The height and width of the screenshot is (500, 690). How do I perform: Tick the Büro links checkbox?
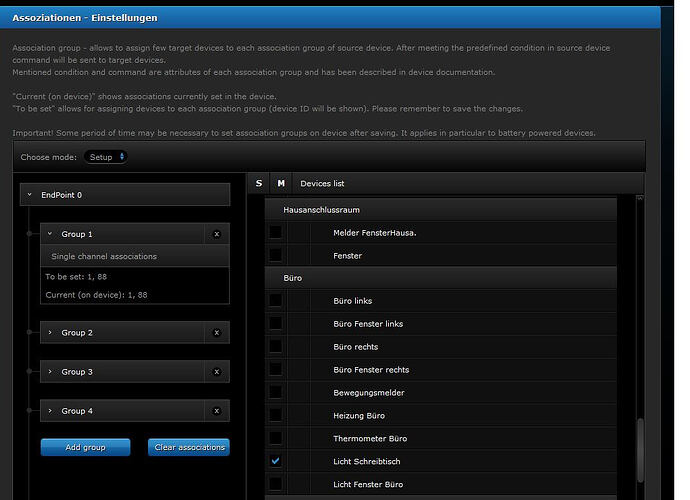tap(275, 300)
